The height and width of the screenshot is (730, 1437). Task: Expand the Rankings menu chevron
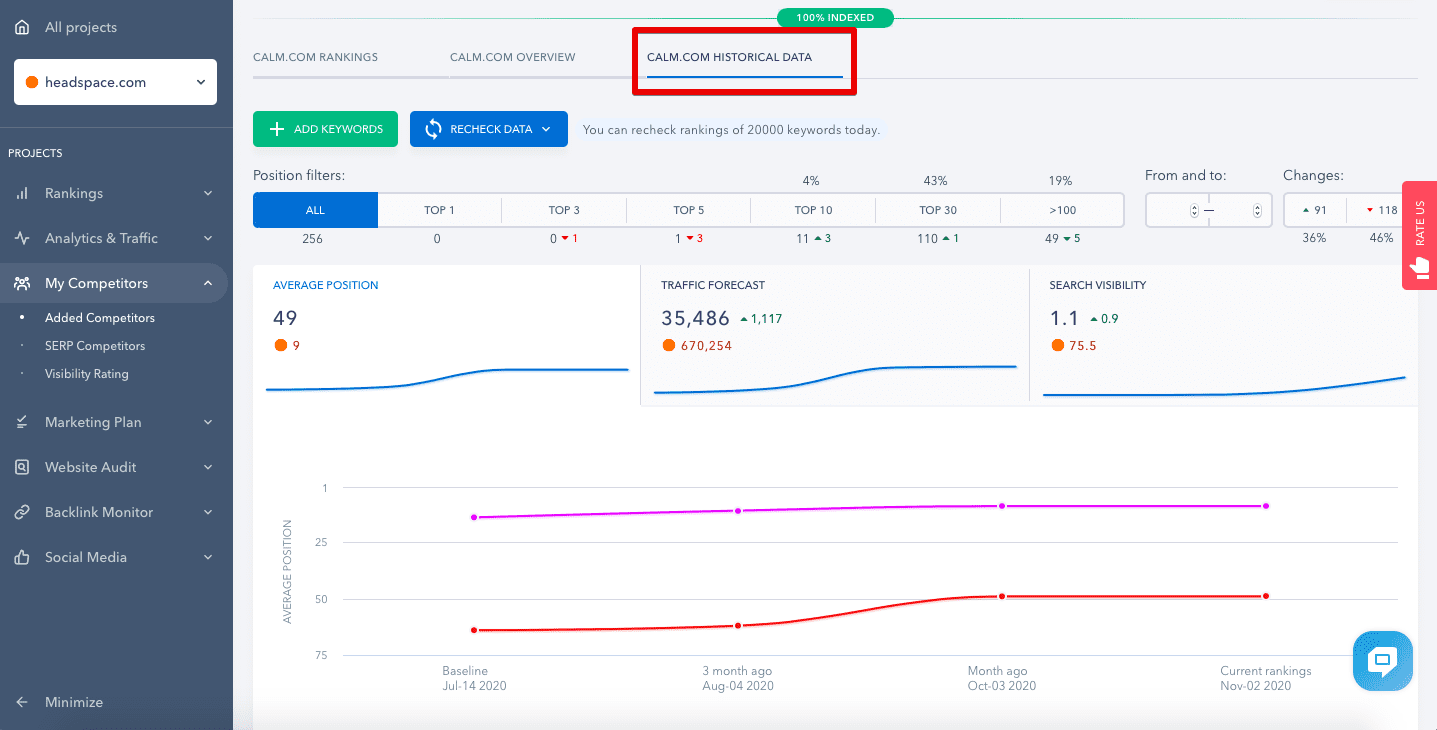click(x=208, y=193)
